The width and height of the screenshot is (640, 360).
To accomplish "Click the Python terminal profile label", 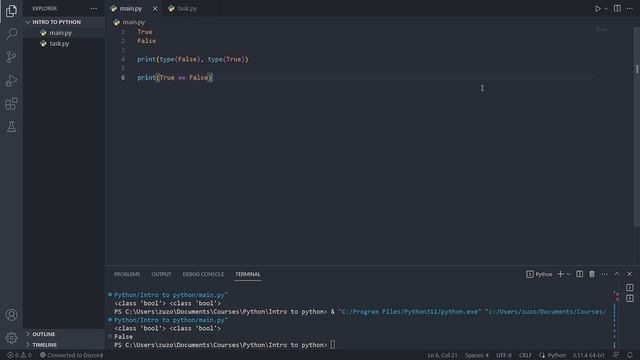I will point(539,274).
